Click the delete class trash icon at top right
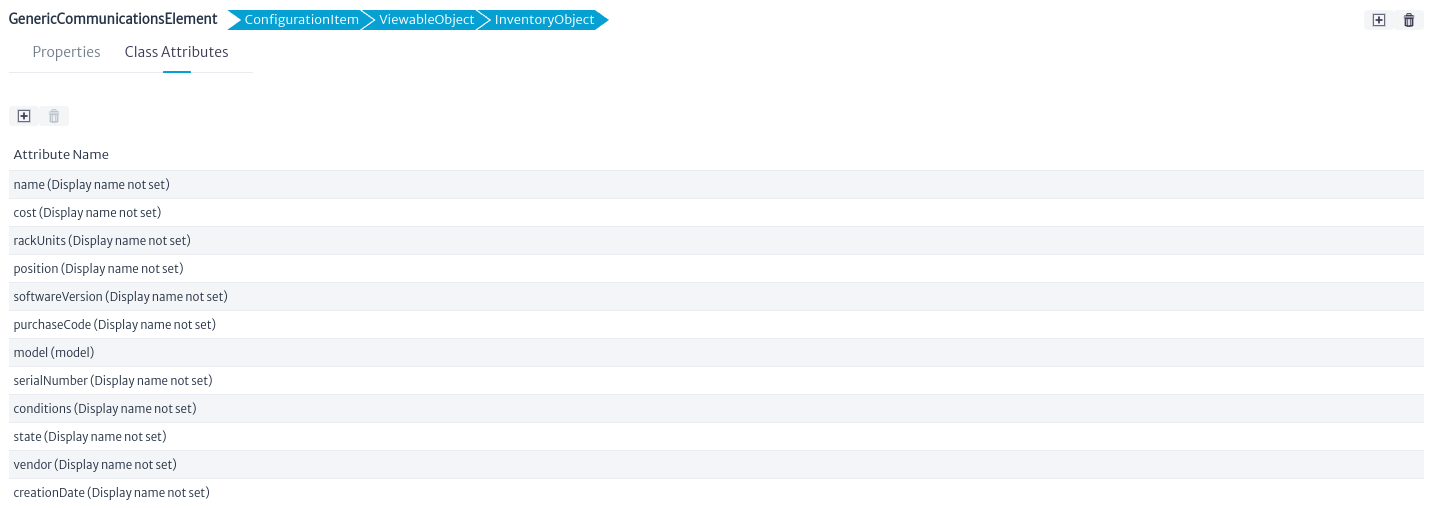This screenshot has height=508, width=1431. (x=1409, y=20)
